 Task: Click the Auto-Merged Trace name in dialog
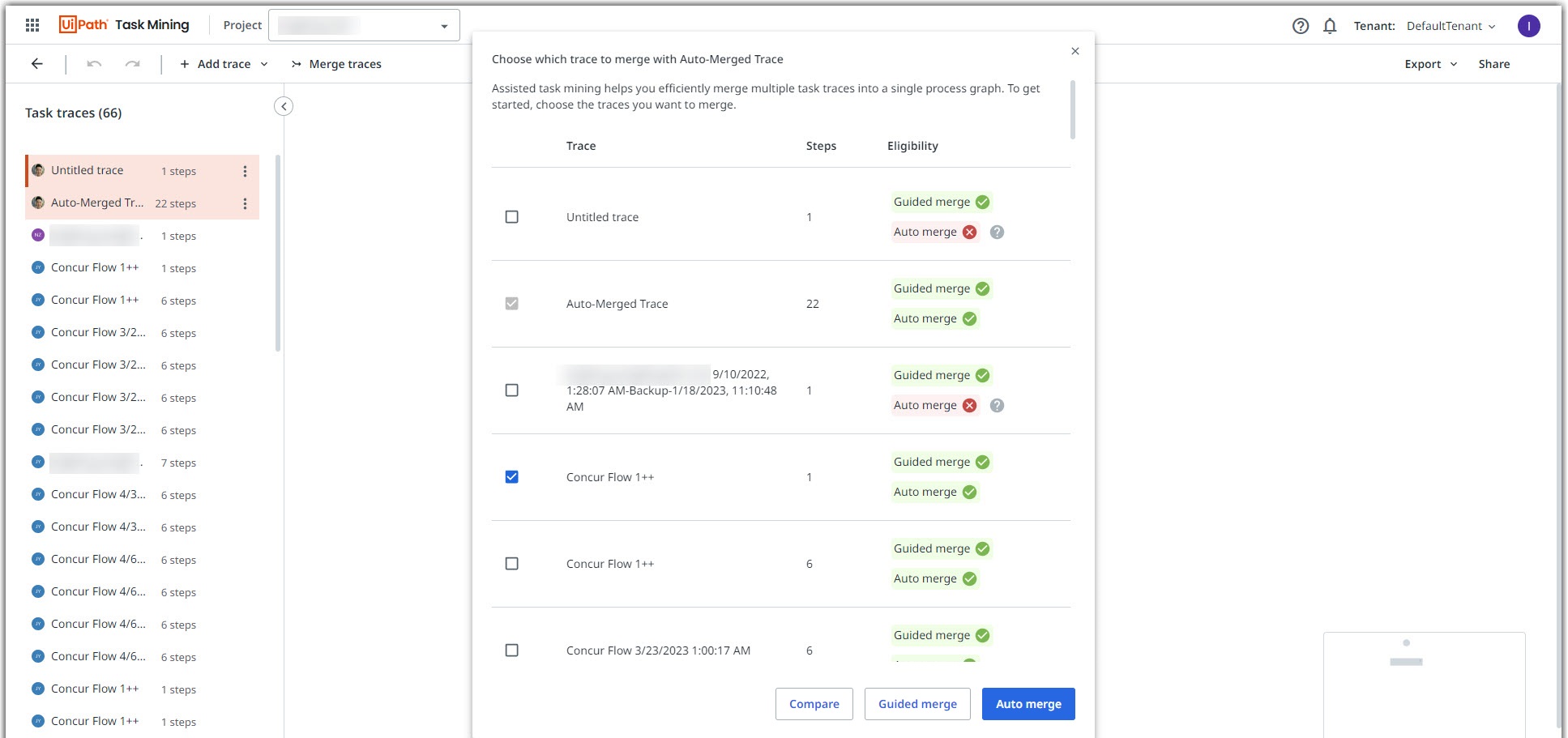click(617, 304)
